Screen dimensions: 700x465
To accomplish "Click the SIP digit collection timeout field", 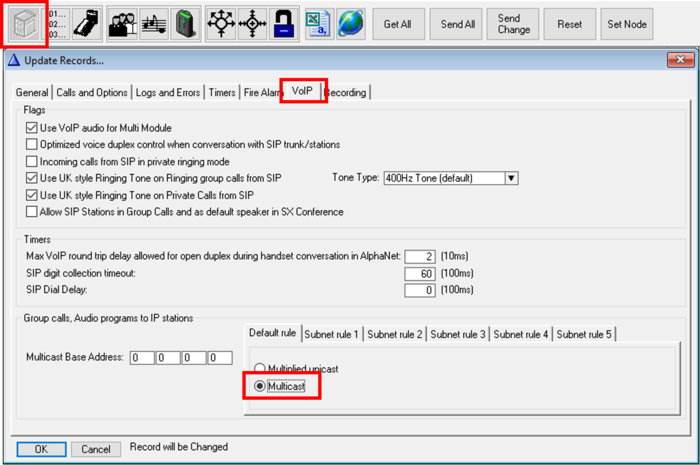I will 420,273.
